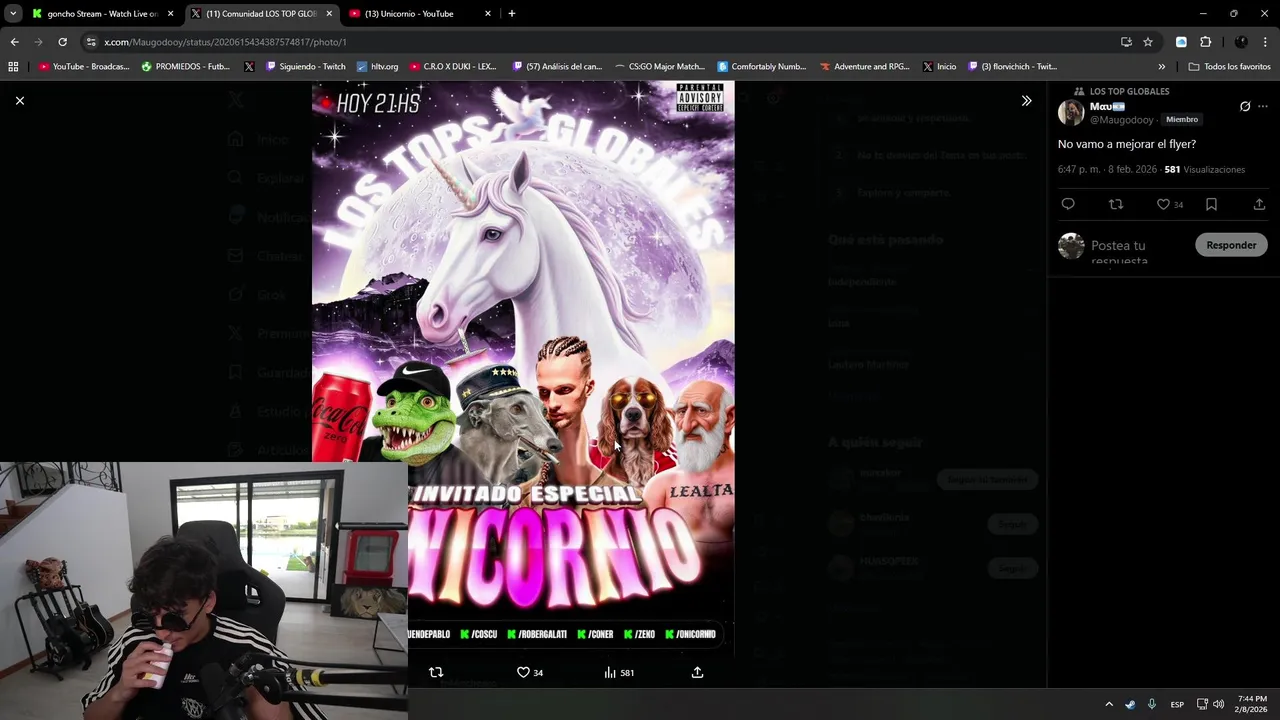Reply icon in the tweet side panel

click(1068, 204)
